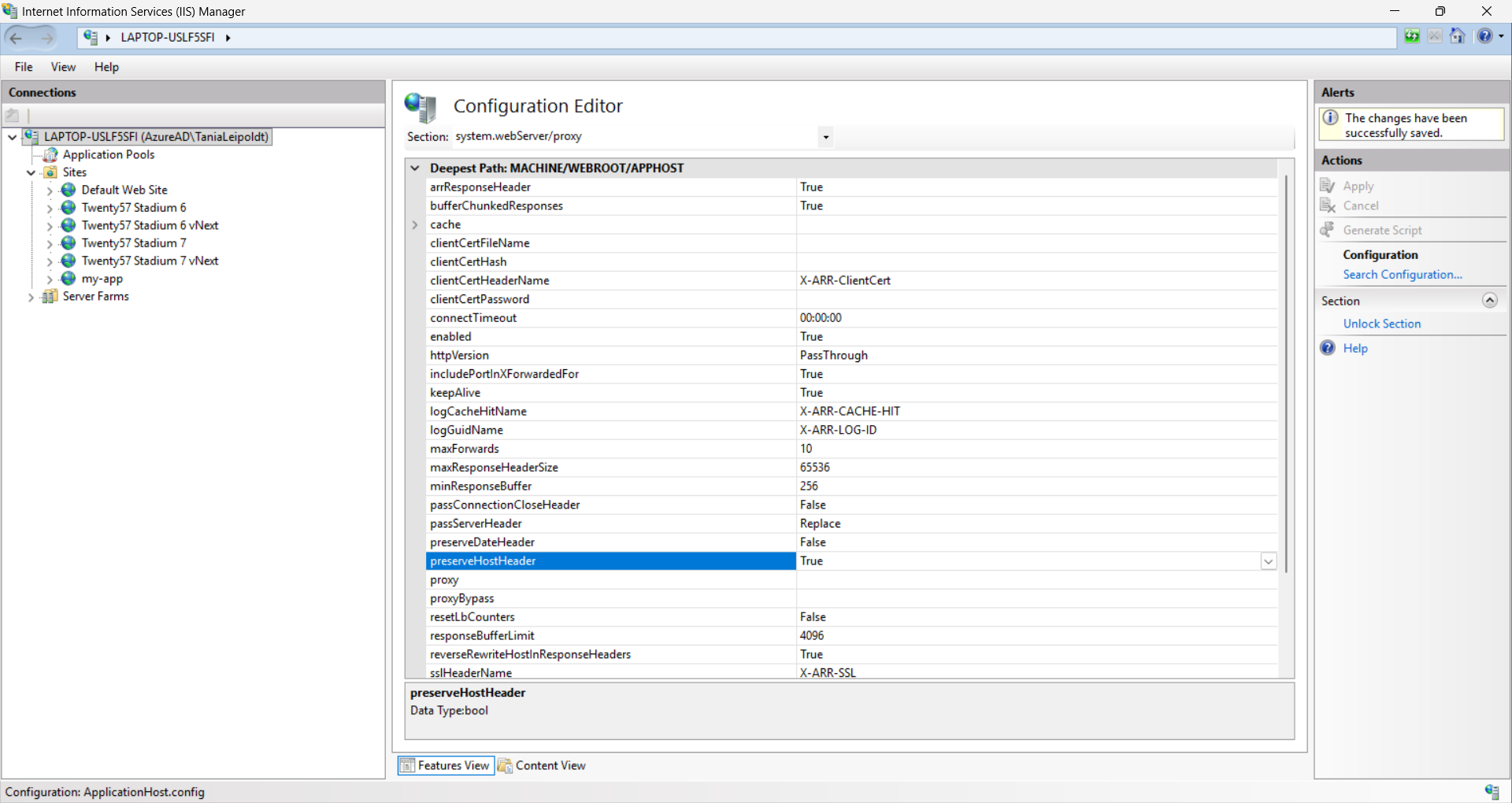
Task: Click the Generate Script action
Action: click(1382, 230)
